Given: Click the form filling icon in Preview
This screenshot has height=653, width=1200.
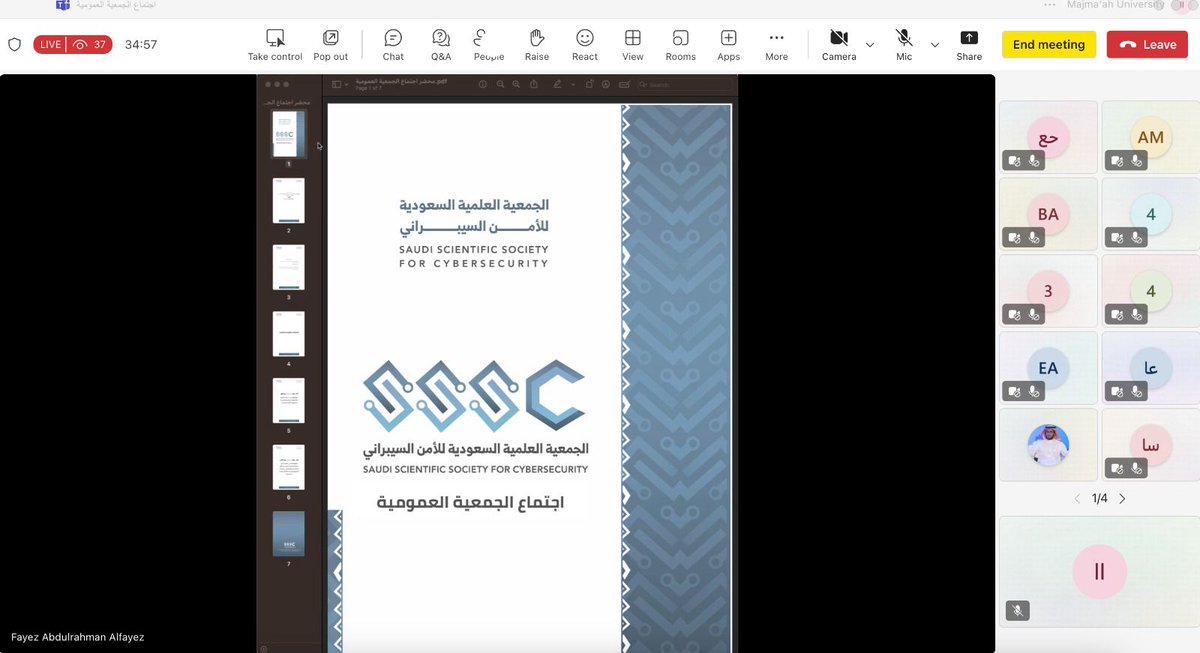Looking at the screenshot, I should (x=624, y=85).
